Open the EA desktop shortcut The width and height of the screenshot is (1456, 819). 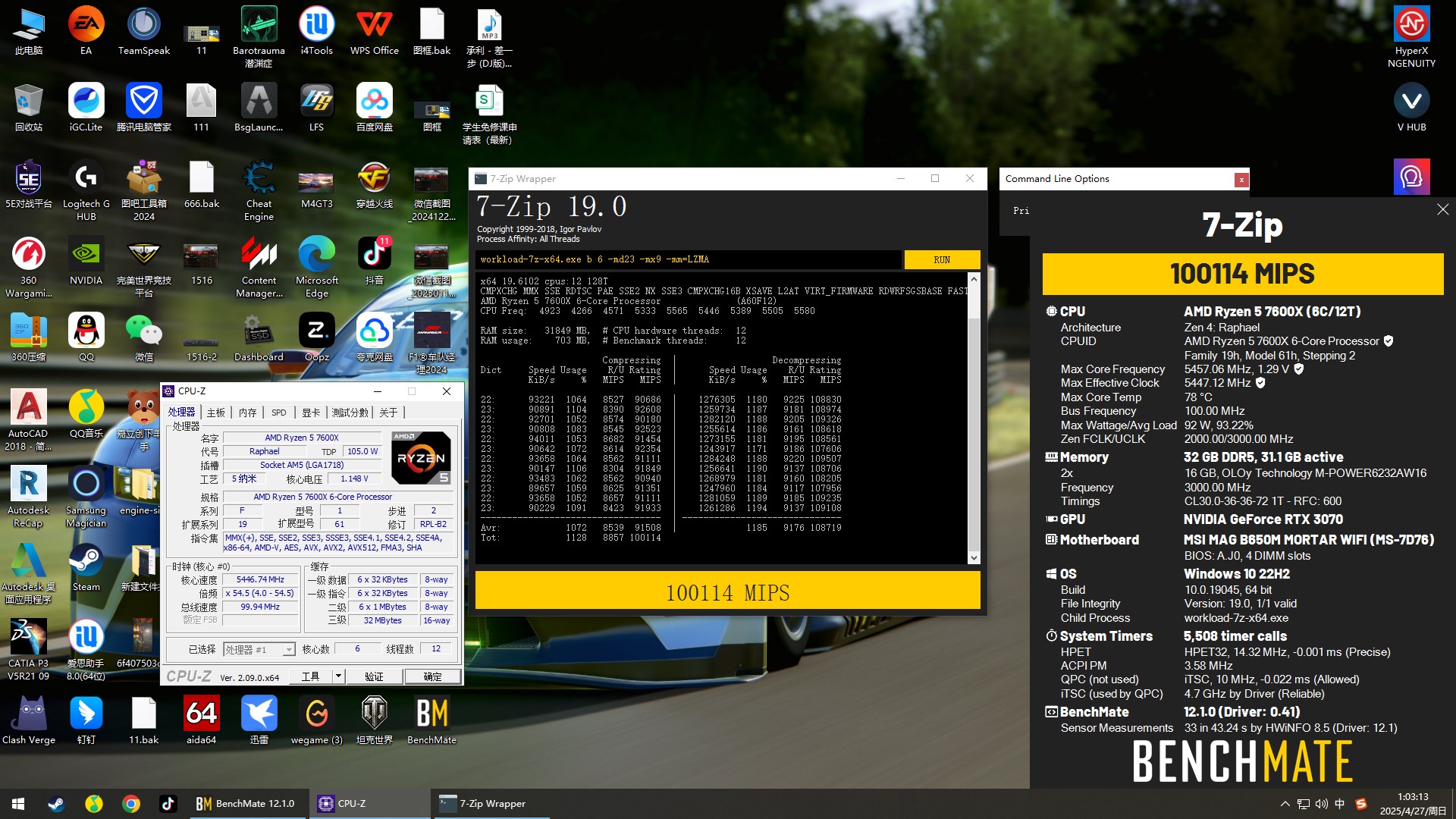point(86,31)
